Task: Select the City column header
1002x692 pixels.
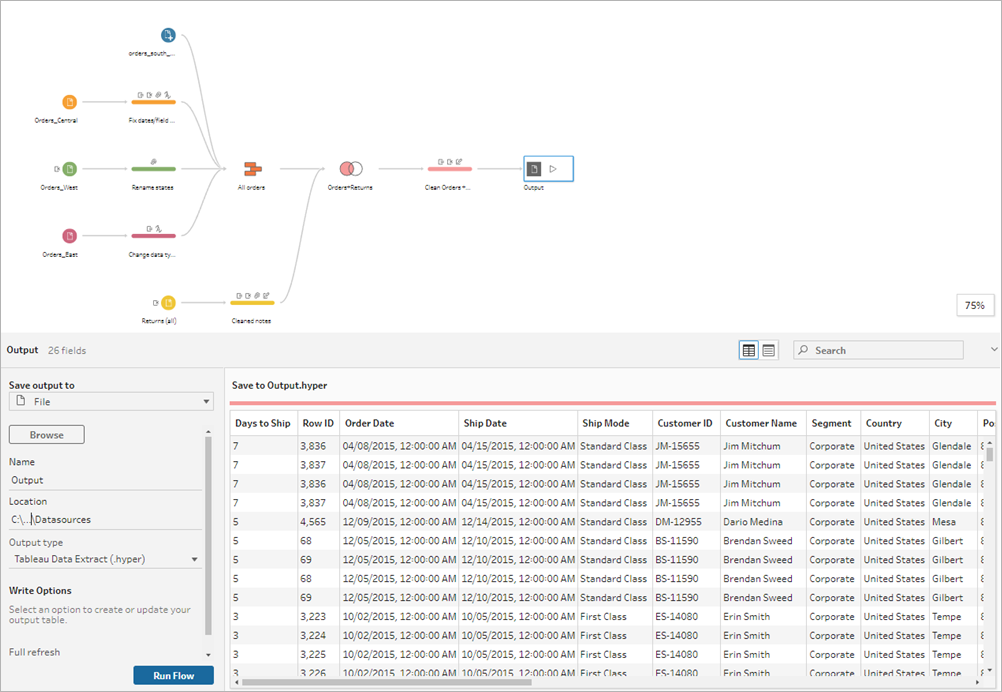Action: (x=953, y=423)
